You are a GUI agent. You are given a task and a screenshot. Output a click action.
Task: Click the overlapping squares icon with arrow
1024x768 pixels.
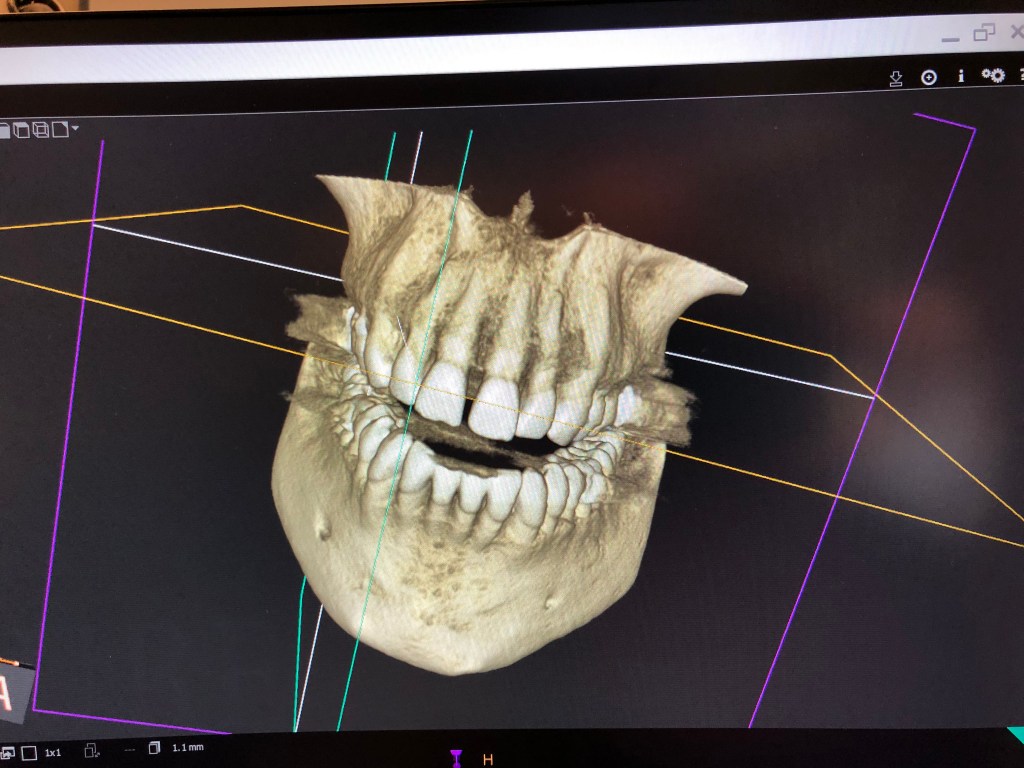pyautogui.click(x=91, y=750)
